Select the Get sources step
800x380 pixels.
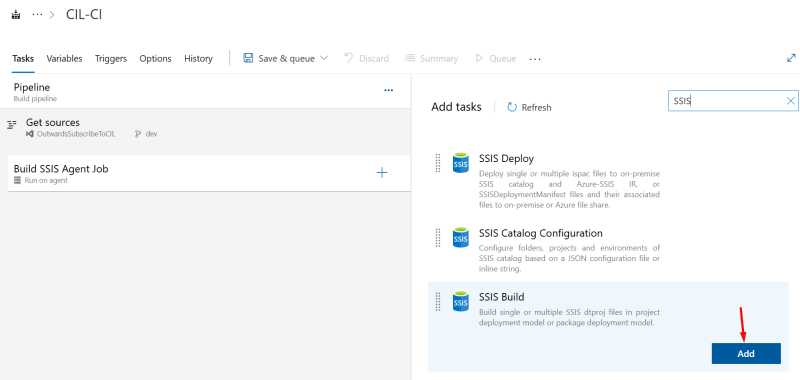pyautogui.click(x=206, y=128)
